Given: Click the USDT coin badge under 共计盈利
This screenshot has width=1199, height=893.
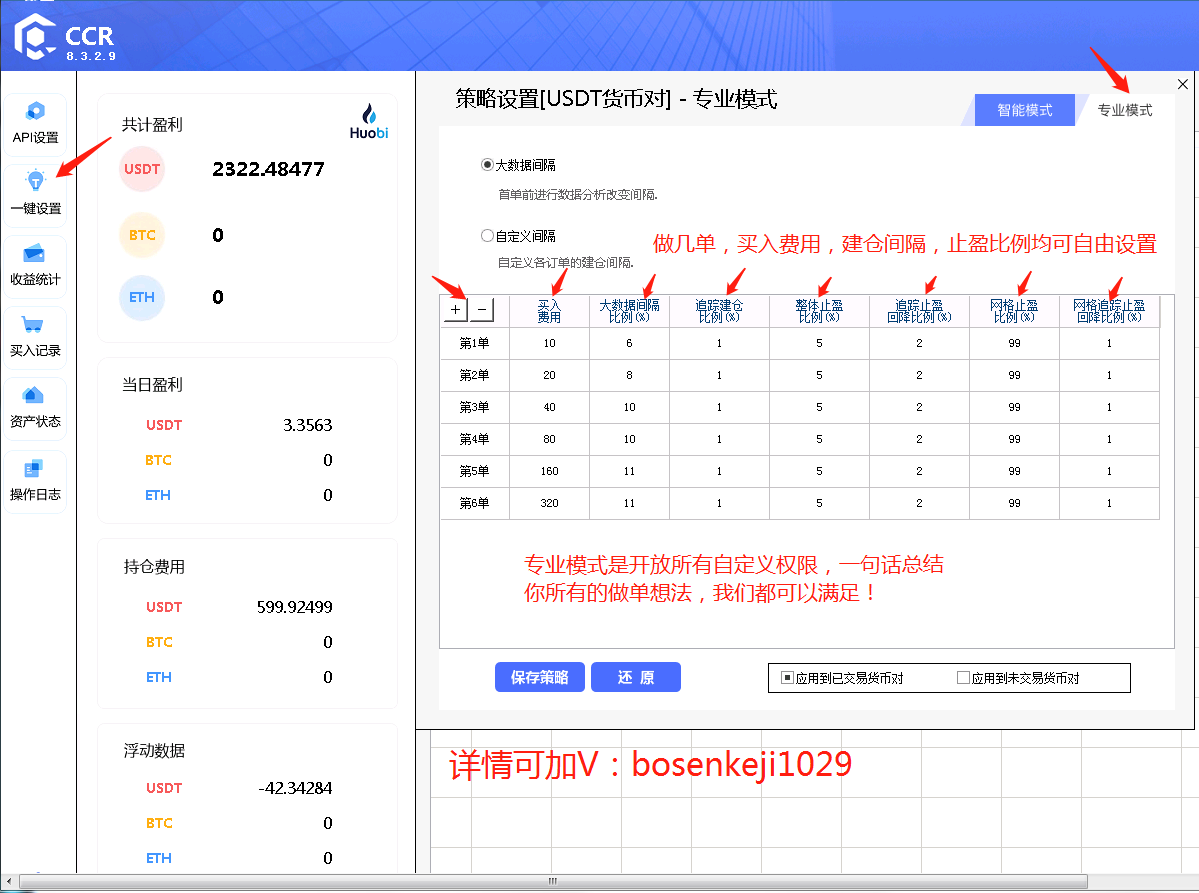Looking at the screenshot, I should [142, 169].
